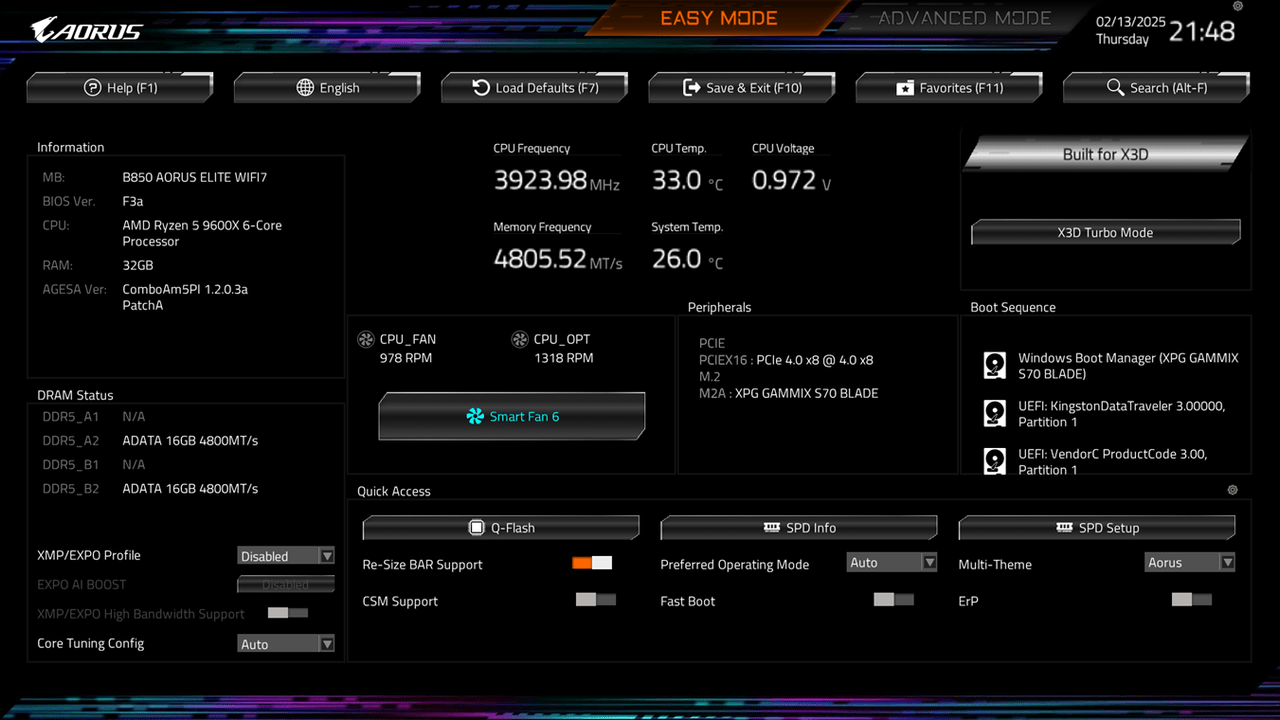Viewport: 1280px width, 720px height.
Task: Open Favorites with the star icon
Action: (948, 87)
